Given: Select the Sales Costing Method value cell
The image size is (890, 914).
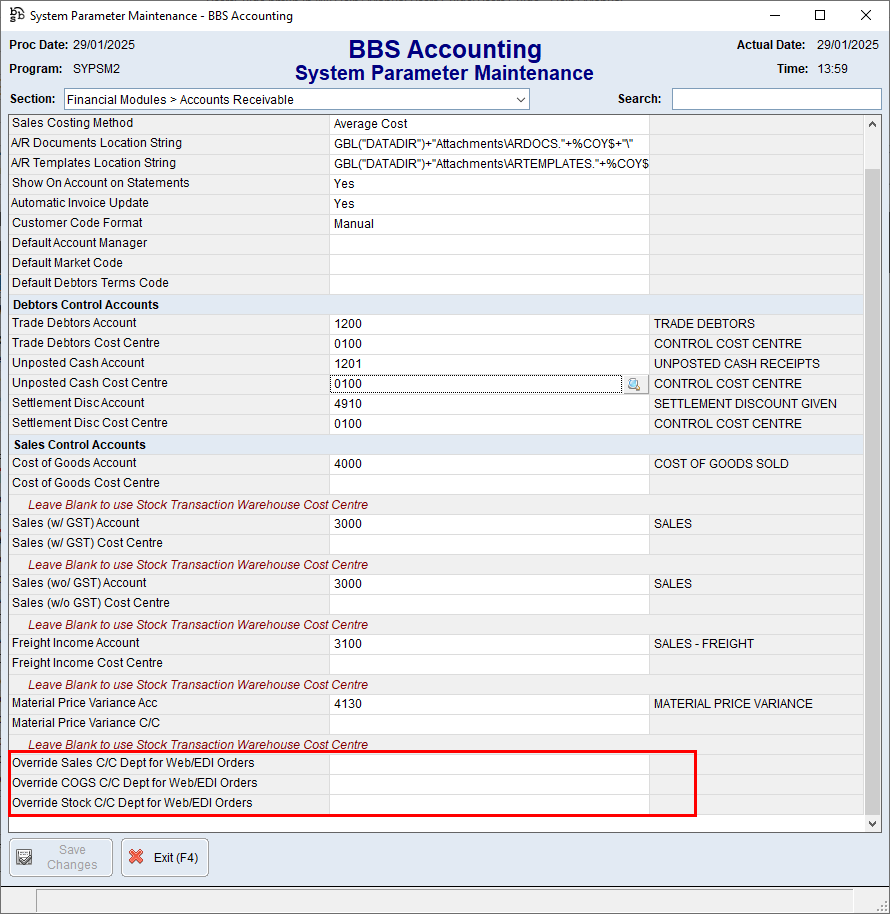Looking at the screenshot, I should click(x=488, y=124).
